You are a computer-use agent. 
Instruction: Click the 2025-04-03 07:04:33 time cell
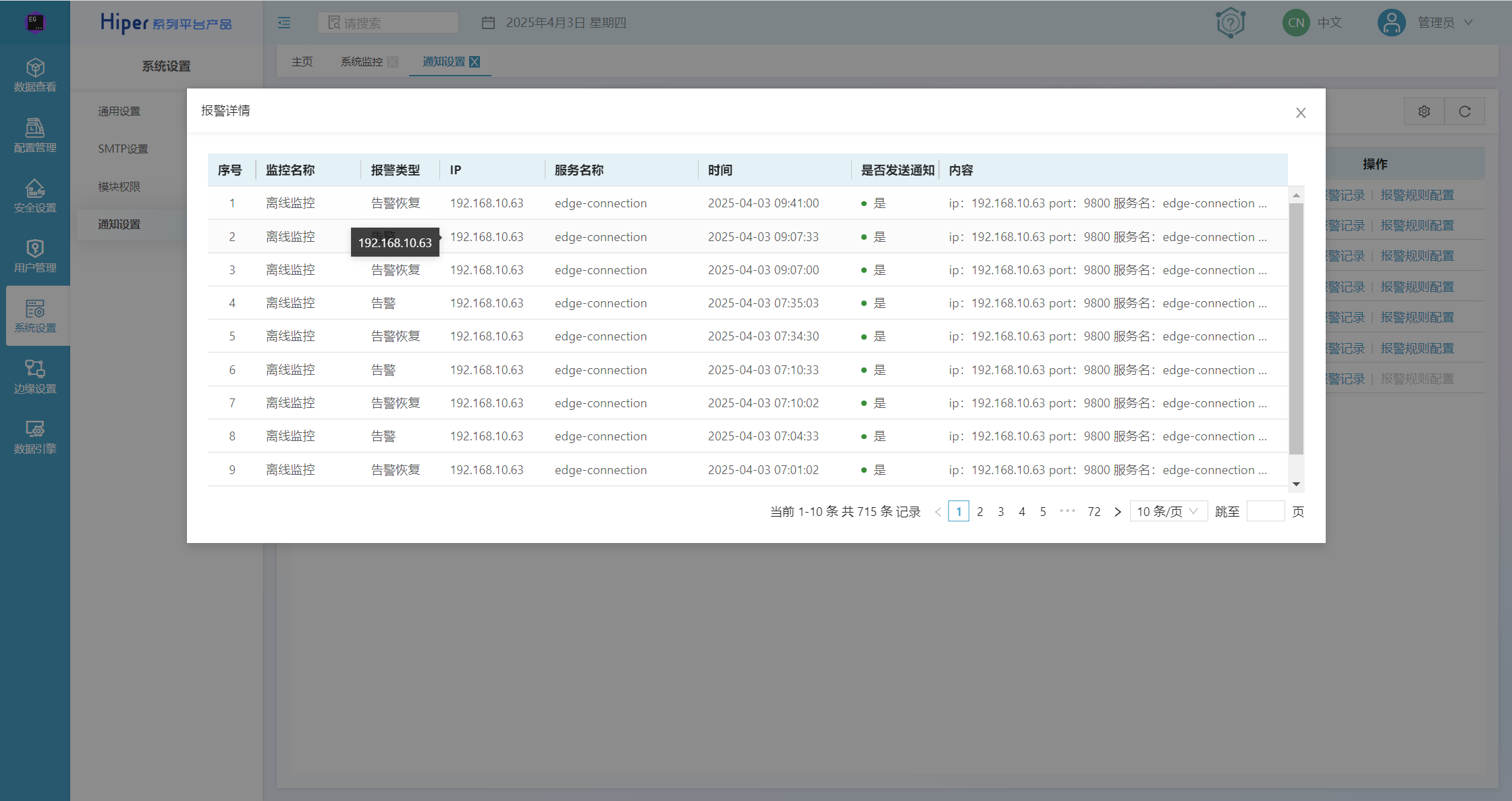pos(763,436)
